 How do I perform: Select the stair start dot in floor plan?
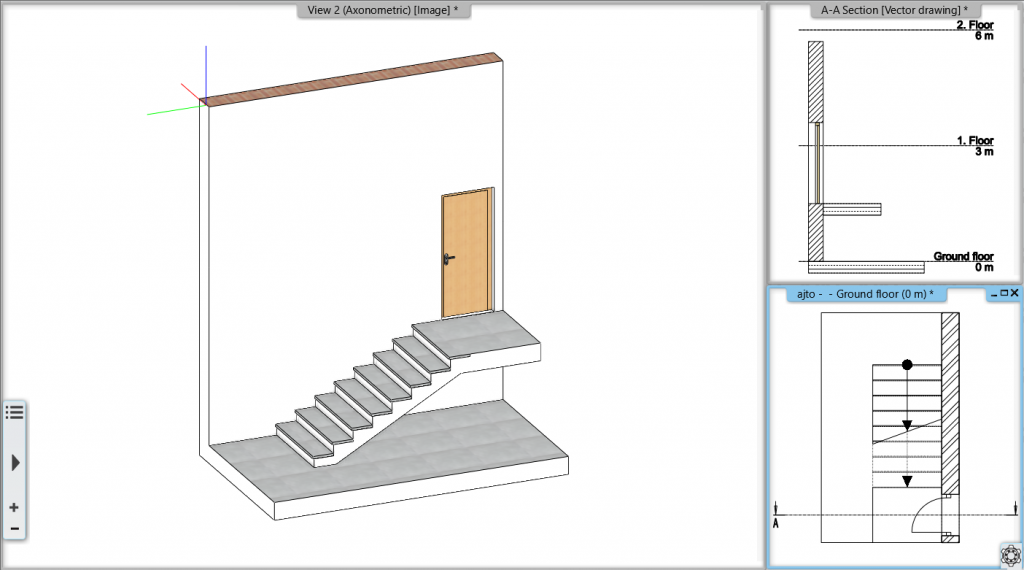[907, 365]
